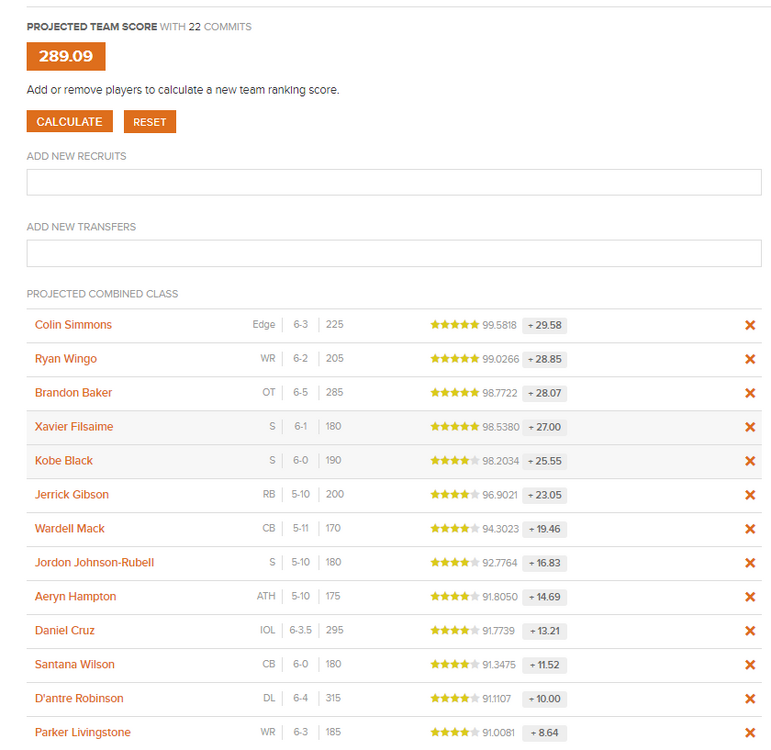Image resolution: width=771 pixels, height=750 pixels.
Task: View Aeryn Hampton's player page
Action: click(x=75, y=597)
